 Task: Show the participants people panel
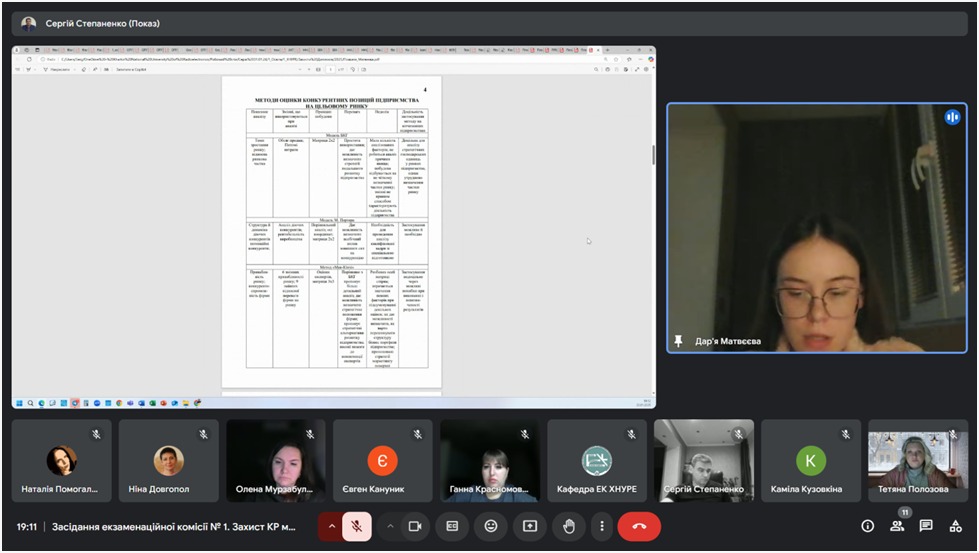coord(897,526)
